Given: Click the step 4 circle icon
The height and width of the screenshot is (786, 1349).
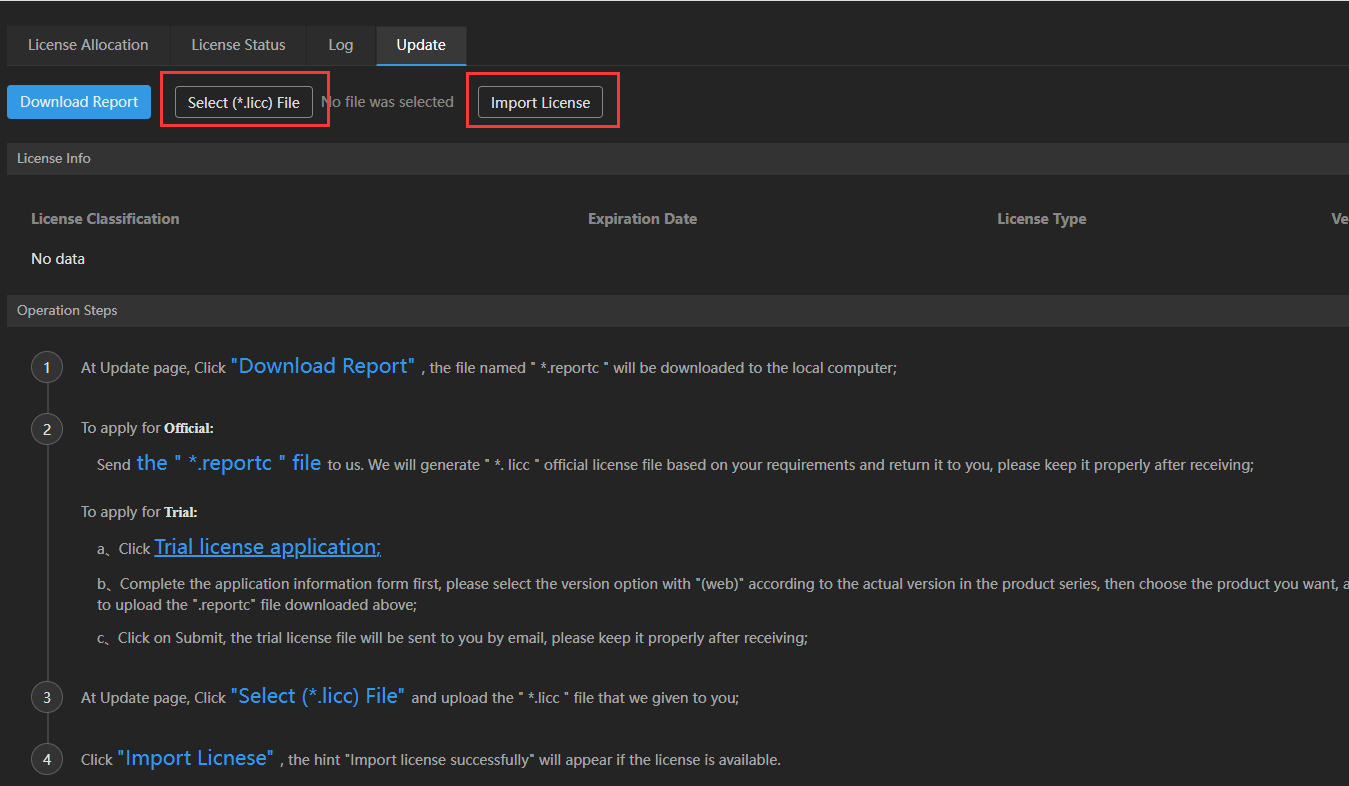Looking at the screenshot, I should point(47,759).
